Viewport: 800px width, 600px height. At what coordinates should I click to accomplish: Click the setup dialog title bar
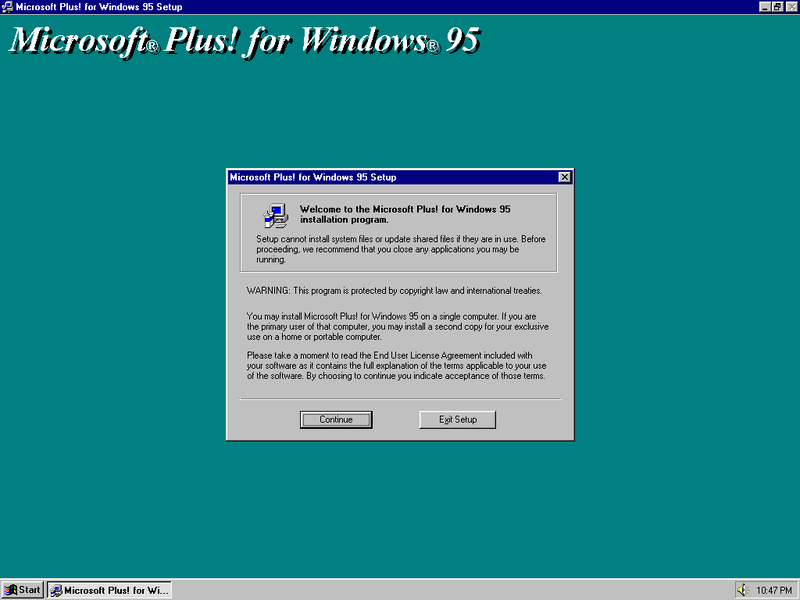coord(380,177)
